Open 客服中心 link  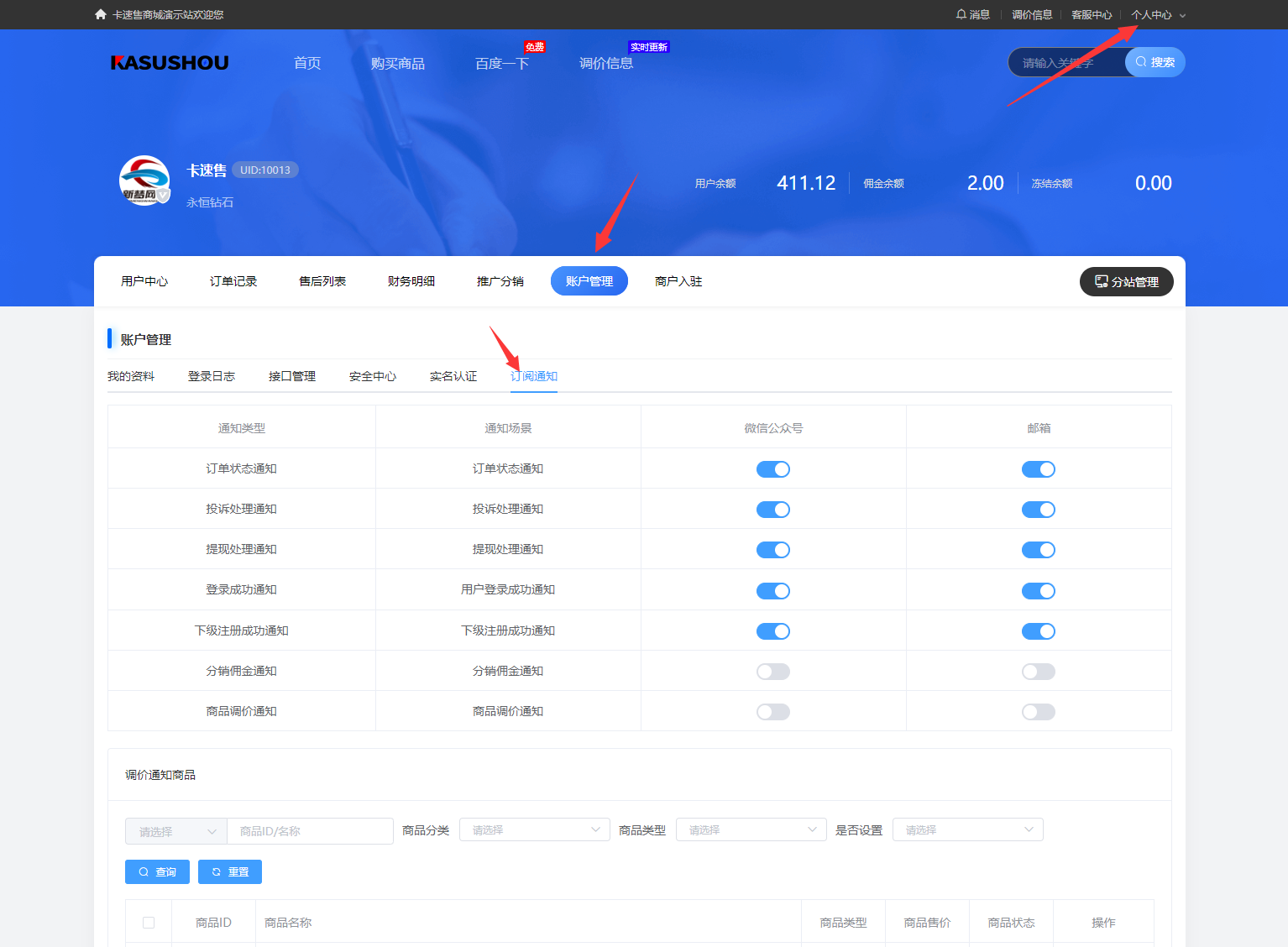[1092, 14]
